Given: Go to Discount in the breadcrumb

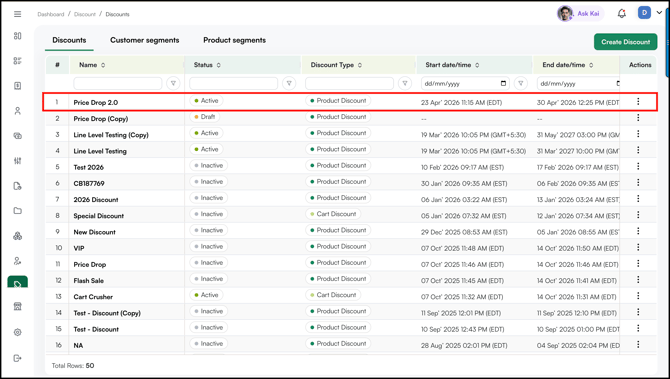Looking at the screenshot, I should (x=85, y=14).
